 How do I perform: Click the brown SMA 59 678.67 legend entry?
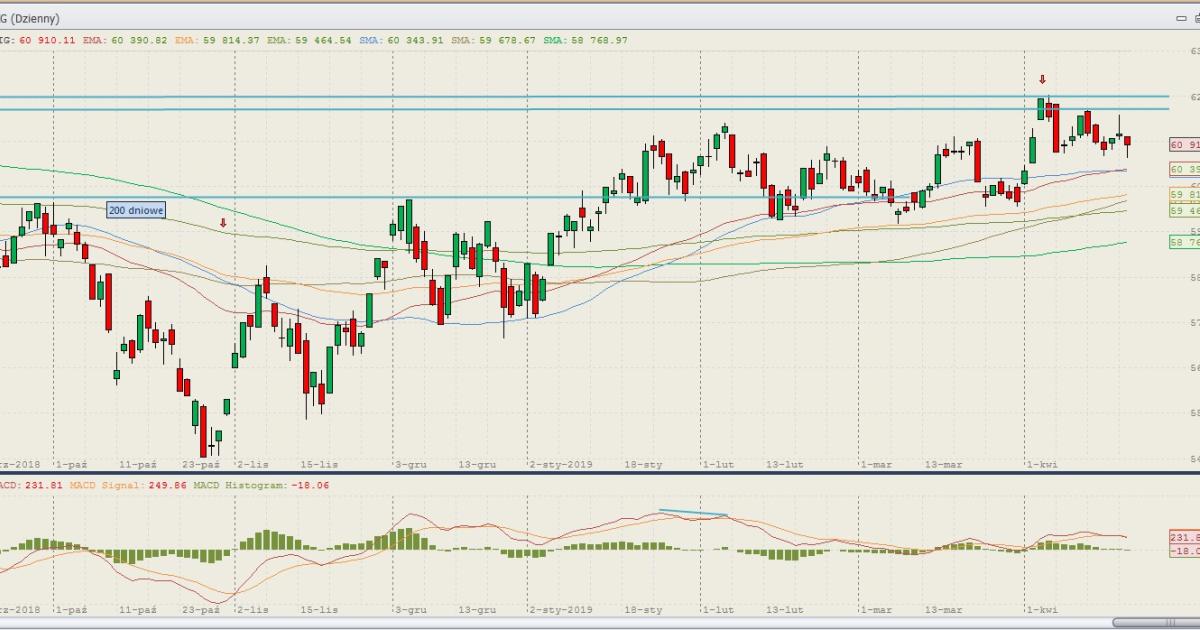tap(491, 40)
